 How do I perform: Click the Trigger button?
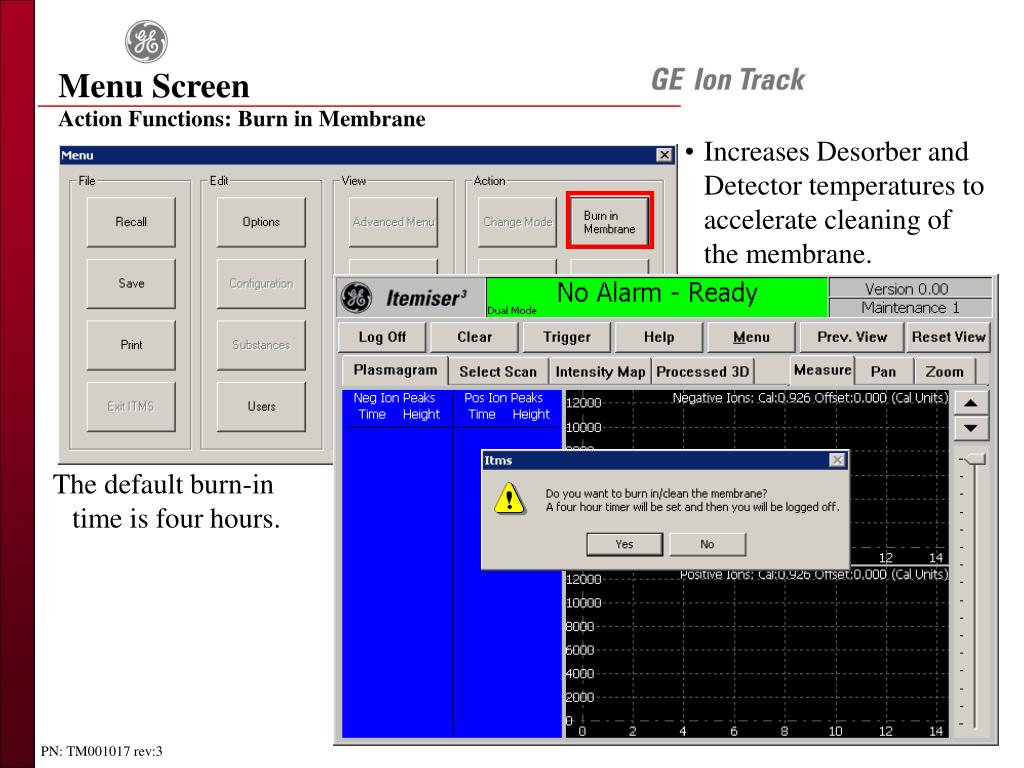click(566, 337)
